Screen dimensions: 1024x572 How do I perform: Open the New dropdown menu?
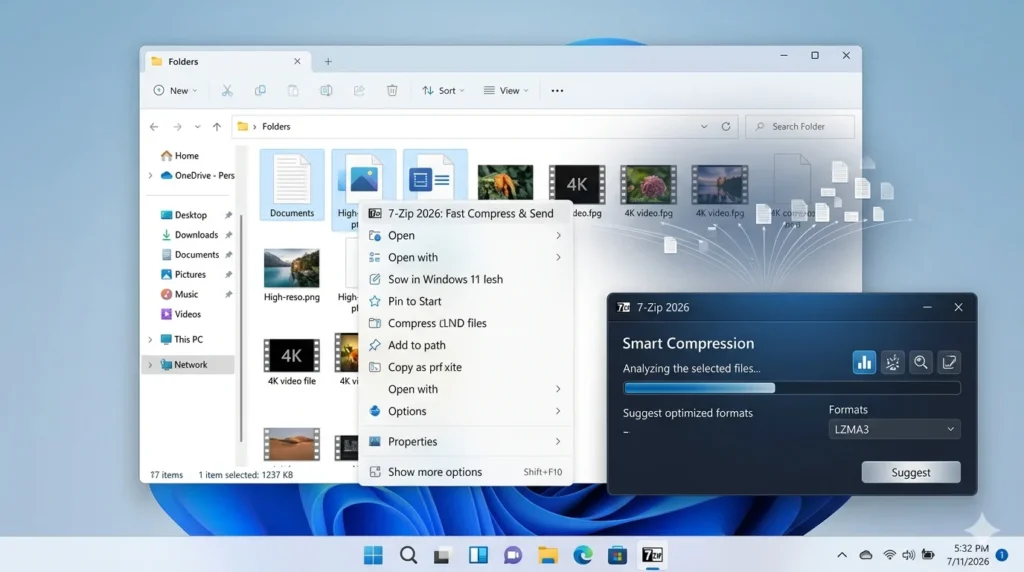(x=175, y=91)
